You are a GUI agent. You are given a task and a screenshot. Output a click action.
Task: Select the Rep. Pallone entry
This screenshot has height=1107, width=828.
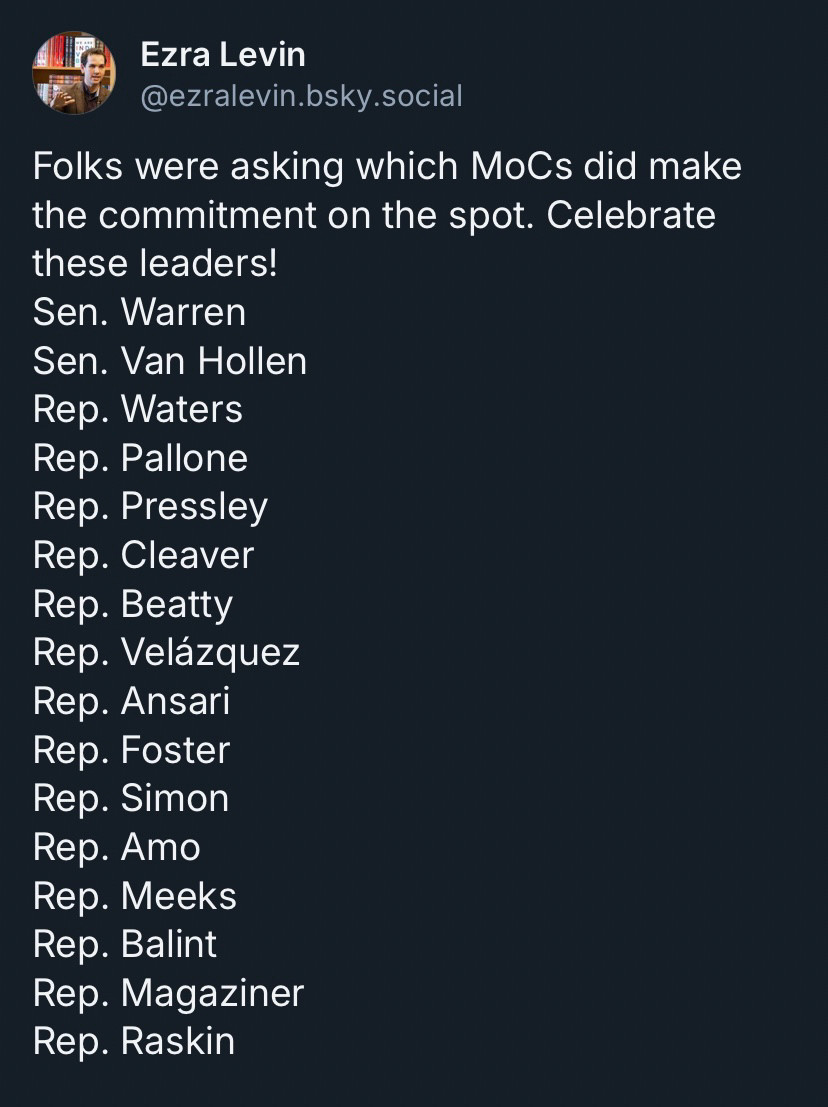click(x=140, y=458)
